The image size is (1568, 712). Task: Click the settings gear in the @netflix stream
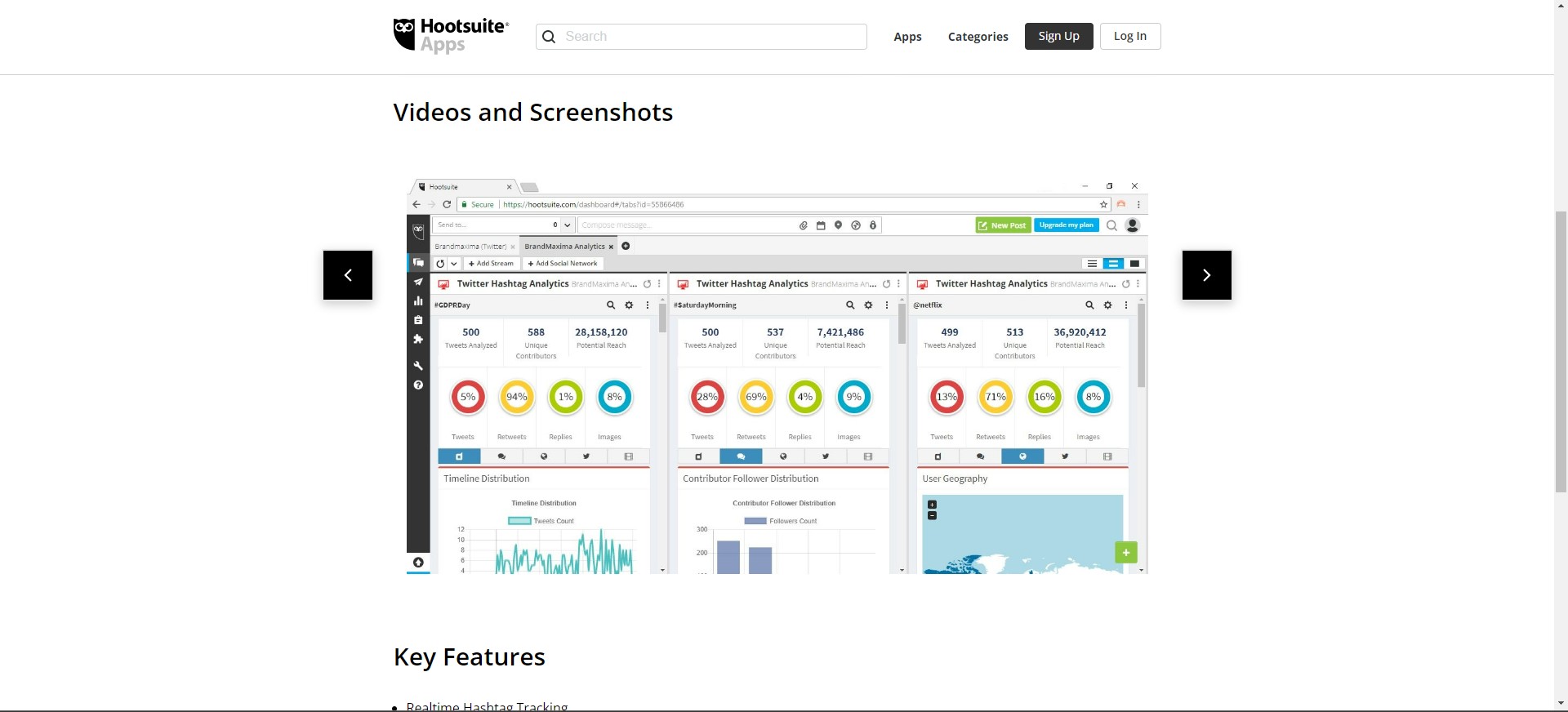pyautogui.click(x=1107, y=305)
